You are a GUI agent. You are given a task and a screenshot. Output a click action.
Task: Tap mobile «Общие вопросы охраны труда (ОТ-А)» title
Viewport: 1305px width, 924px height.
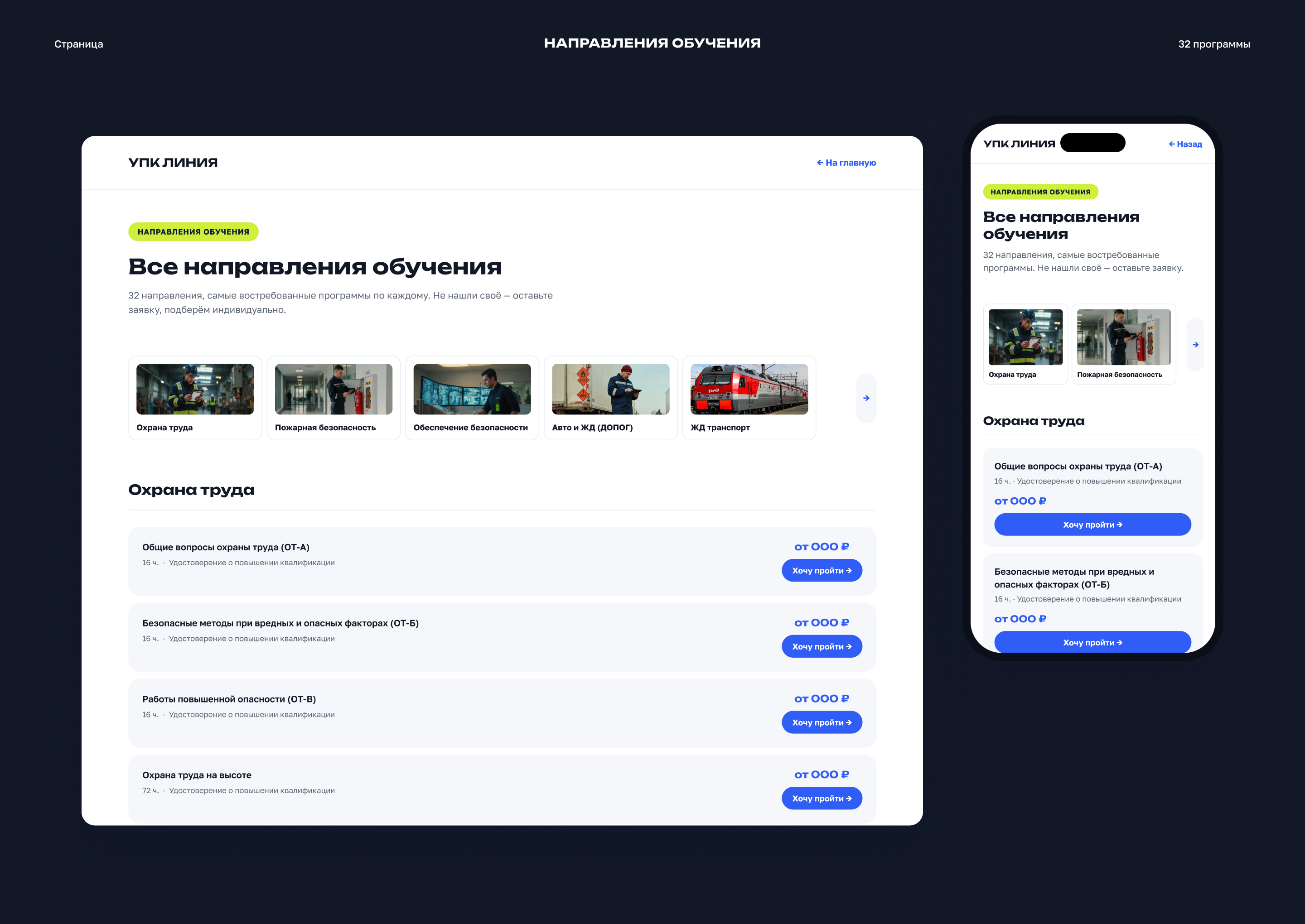(x=1078, y=466)
